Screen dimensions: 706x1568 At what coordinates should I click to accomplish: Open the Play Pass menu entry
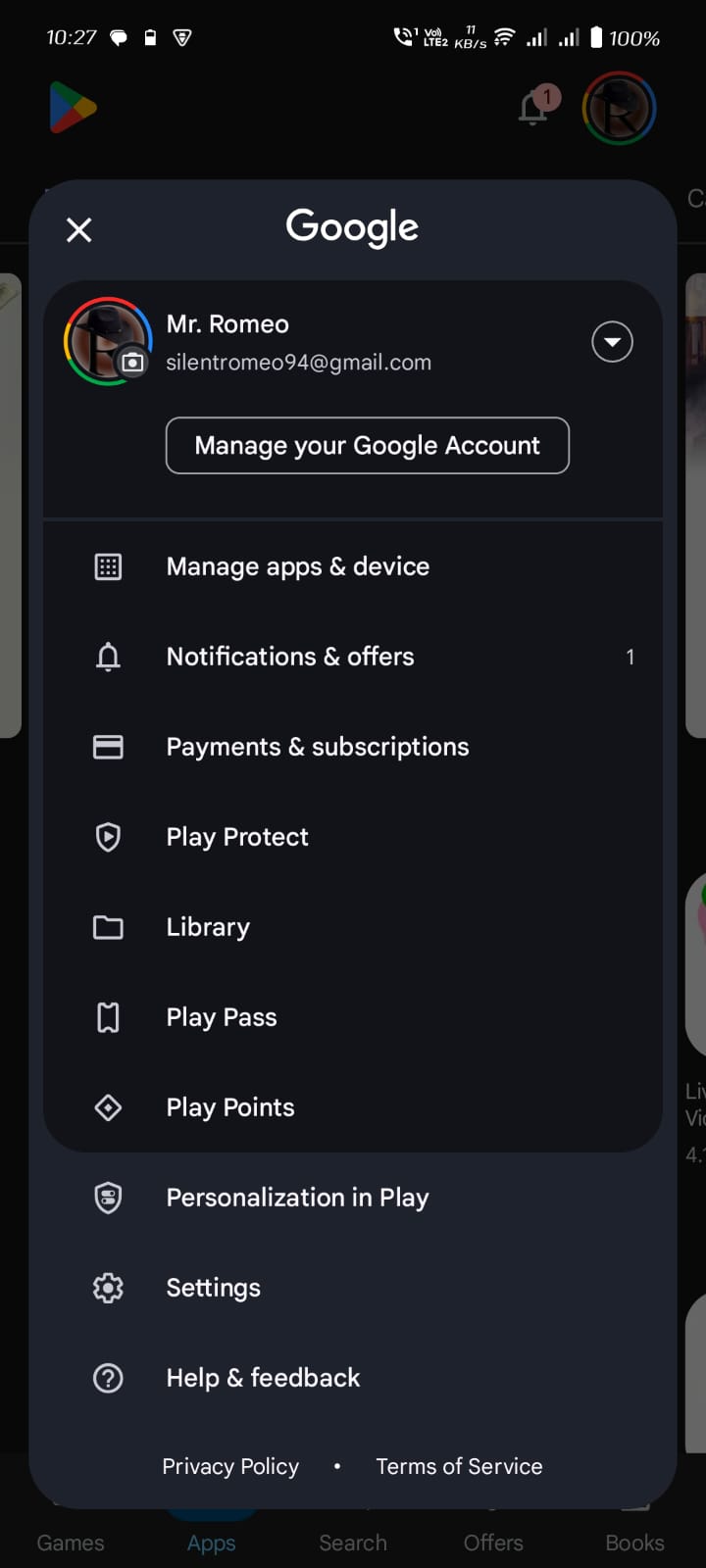click(x=222, y=1017)
